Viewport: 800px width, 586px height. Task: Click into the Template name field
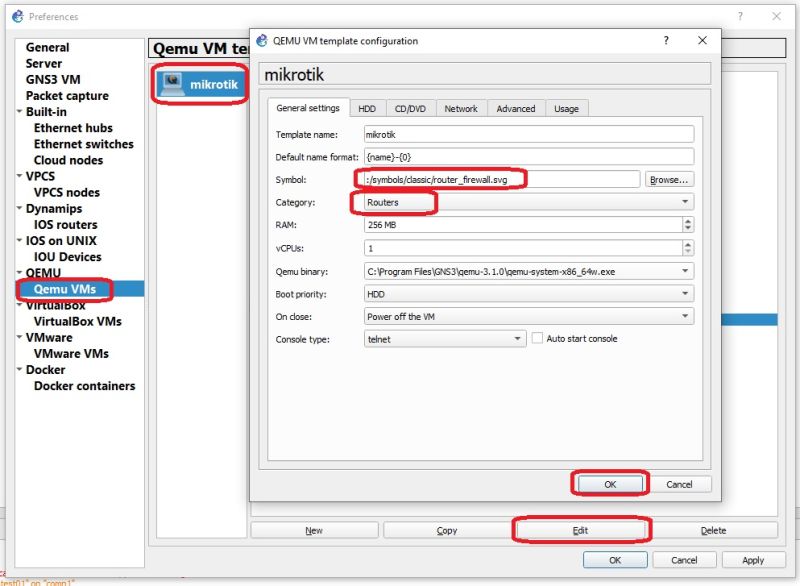tap(529, 135)
